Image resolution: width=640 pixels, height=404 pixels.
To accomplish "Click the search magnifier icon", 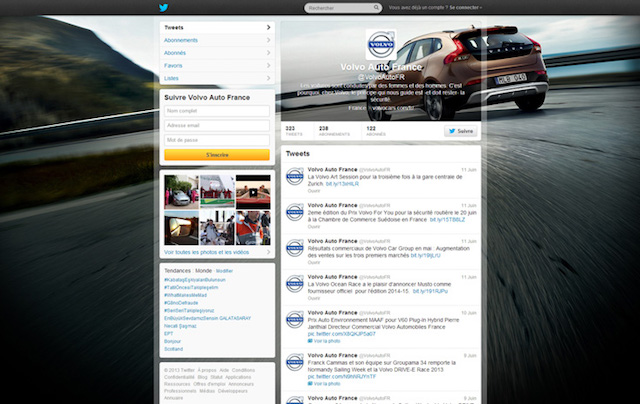I will [376, 7].
